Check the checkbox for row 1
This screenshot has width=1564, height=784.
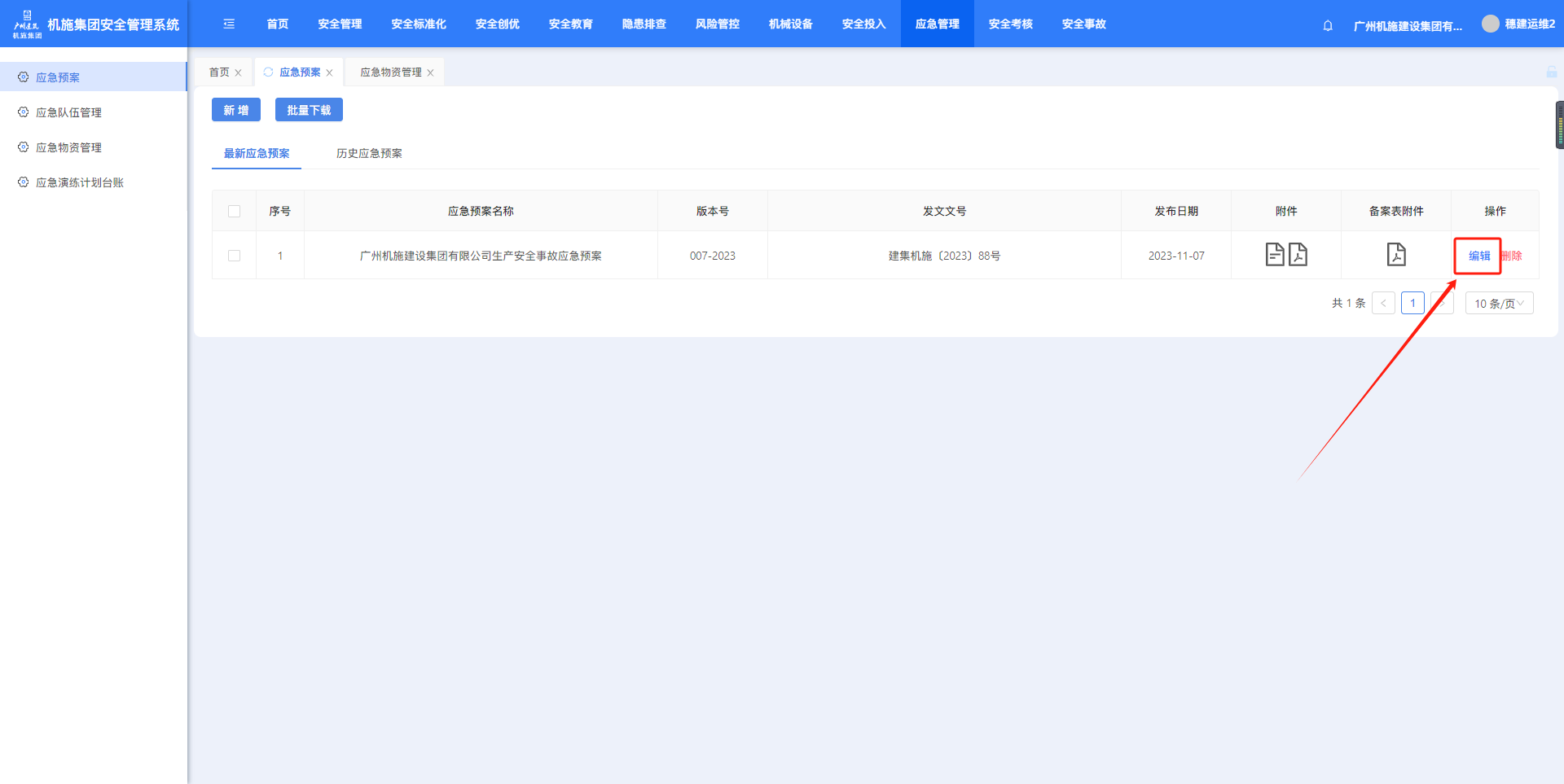tap(235, 256)
